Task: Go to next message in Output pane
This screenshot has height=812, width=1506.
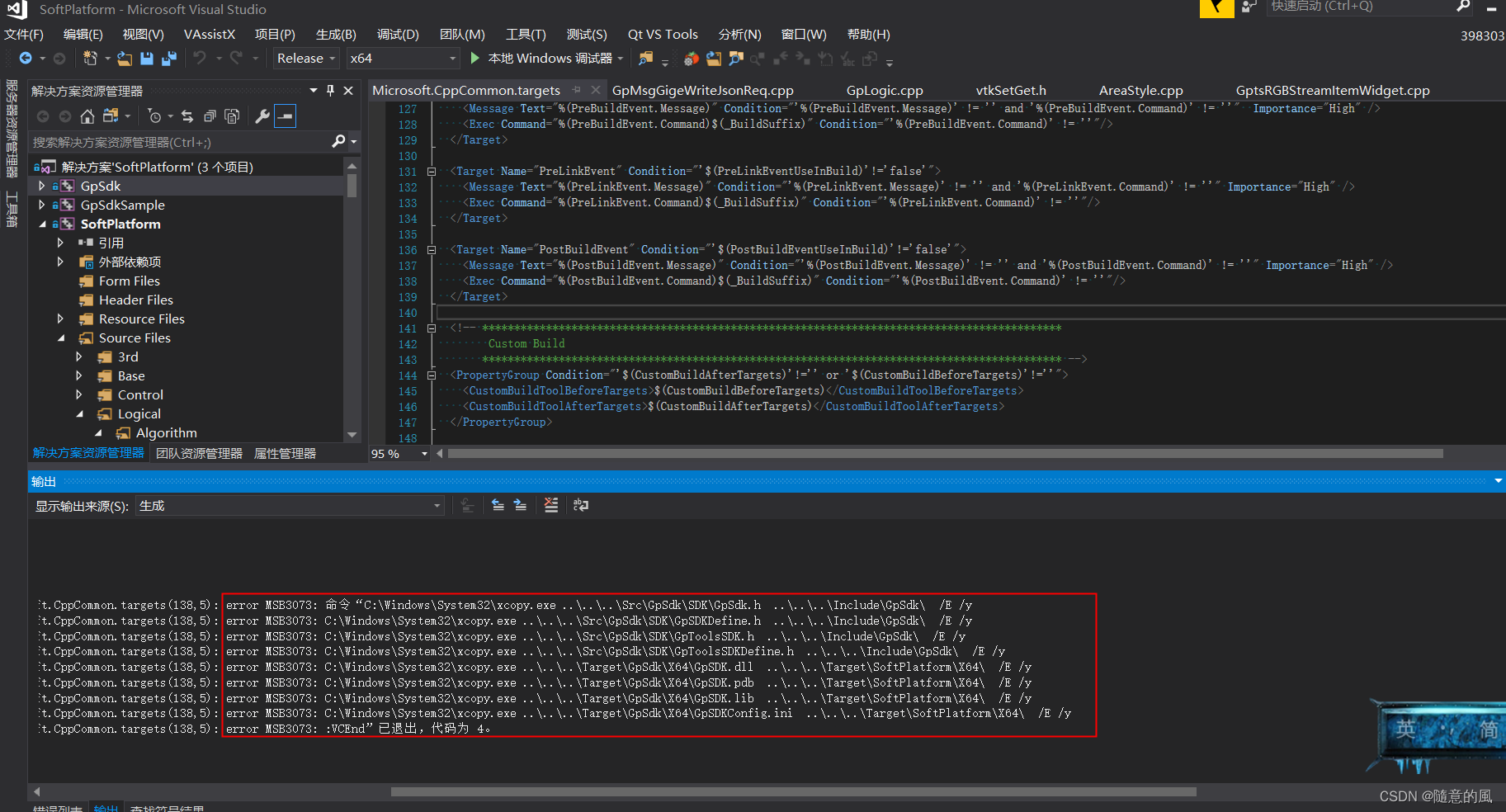Action: [520, 505]
